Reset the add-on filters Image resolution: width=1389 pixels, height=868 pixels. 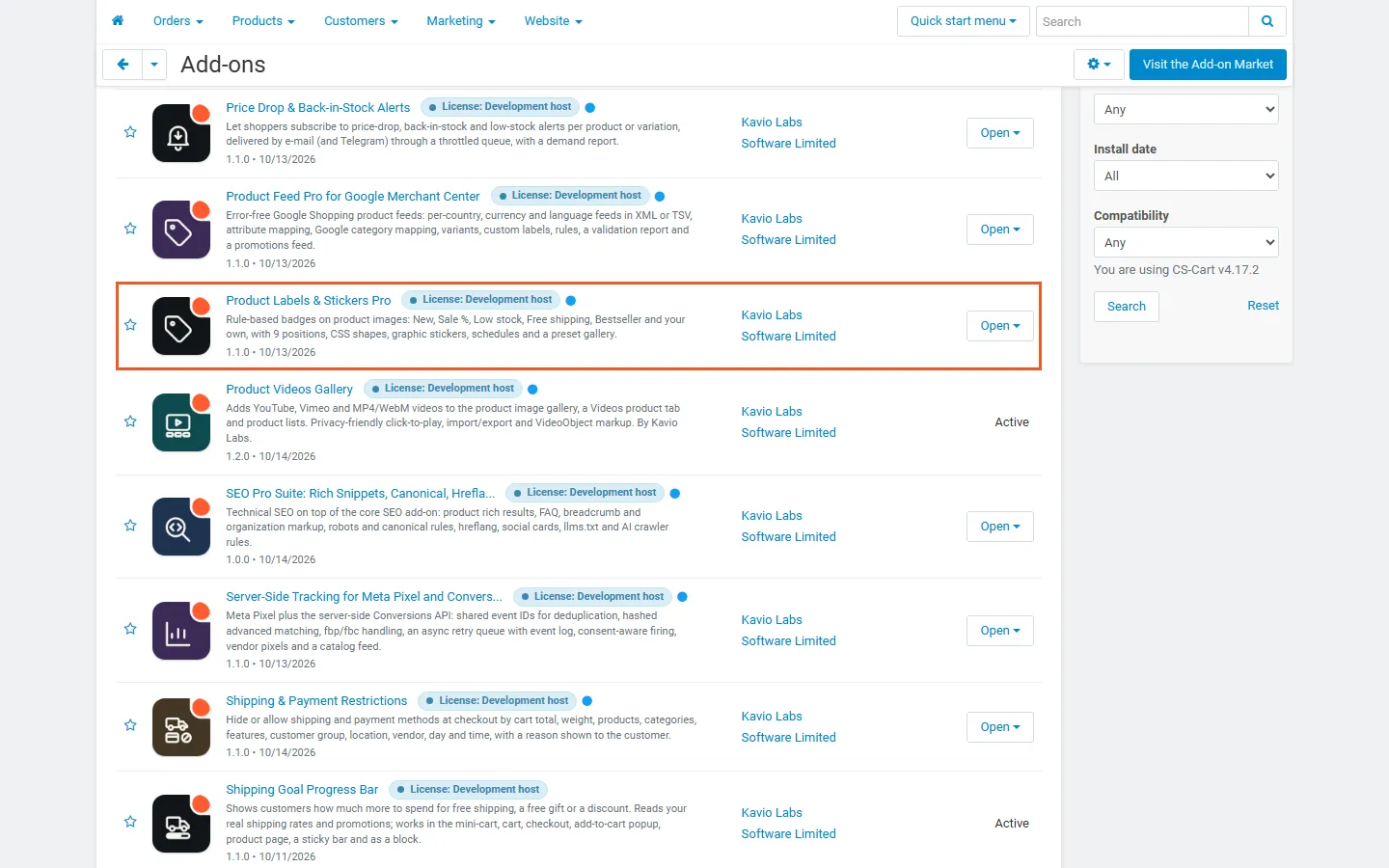[1263, 306]
